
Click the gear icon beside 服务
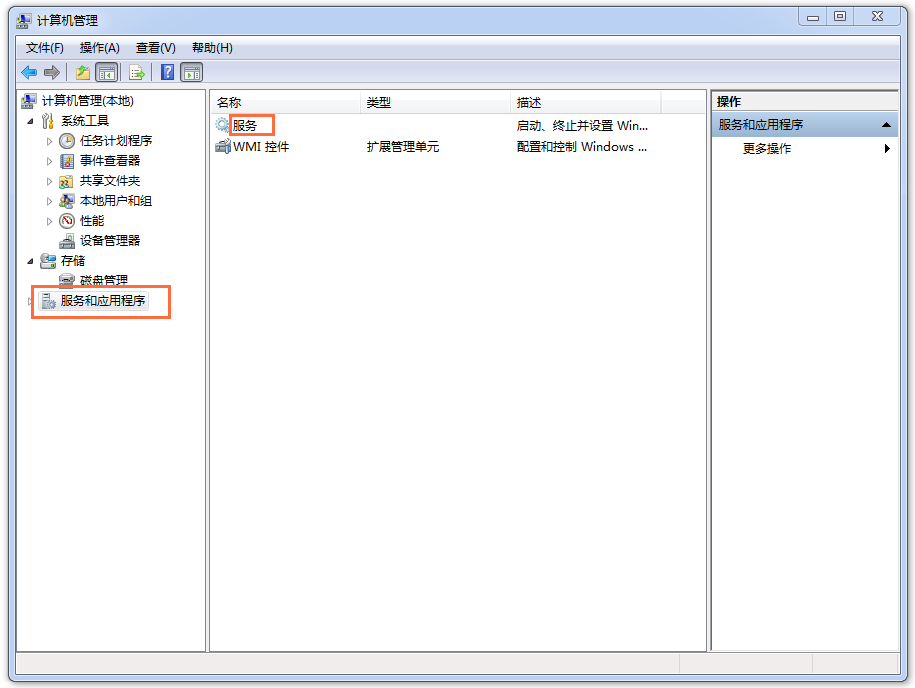[222, 125]
